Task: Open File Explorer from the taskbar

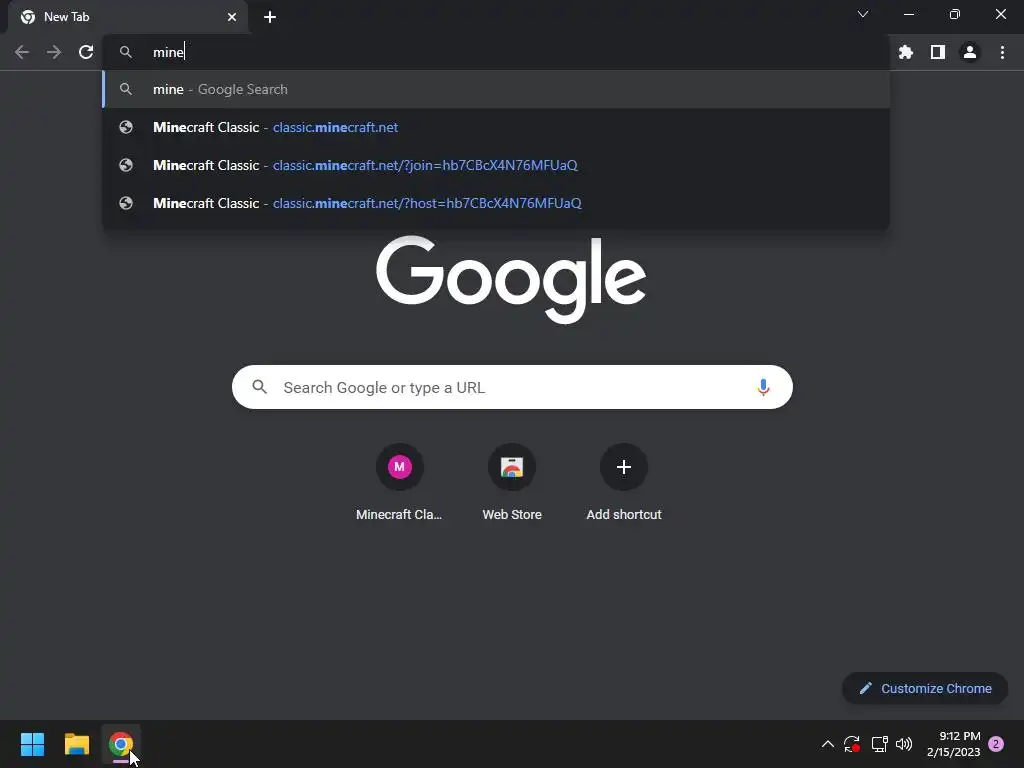Action: click(77, 744)
